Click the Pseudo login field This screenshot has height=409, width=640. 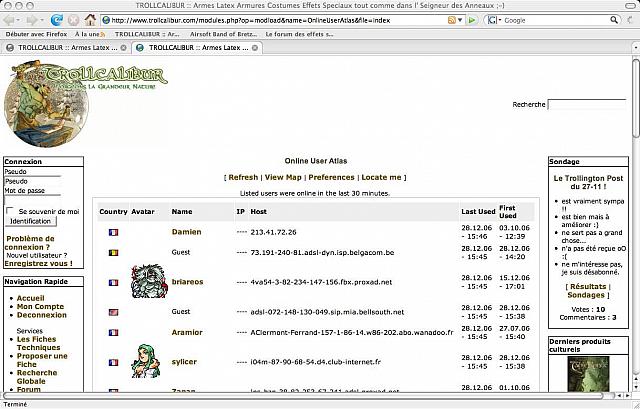tap(33, 181)
